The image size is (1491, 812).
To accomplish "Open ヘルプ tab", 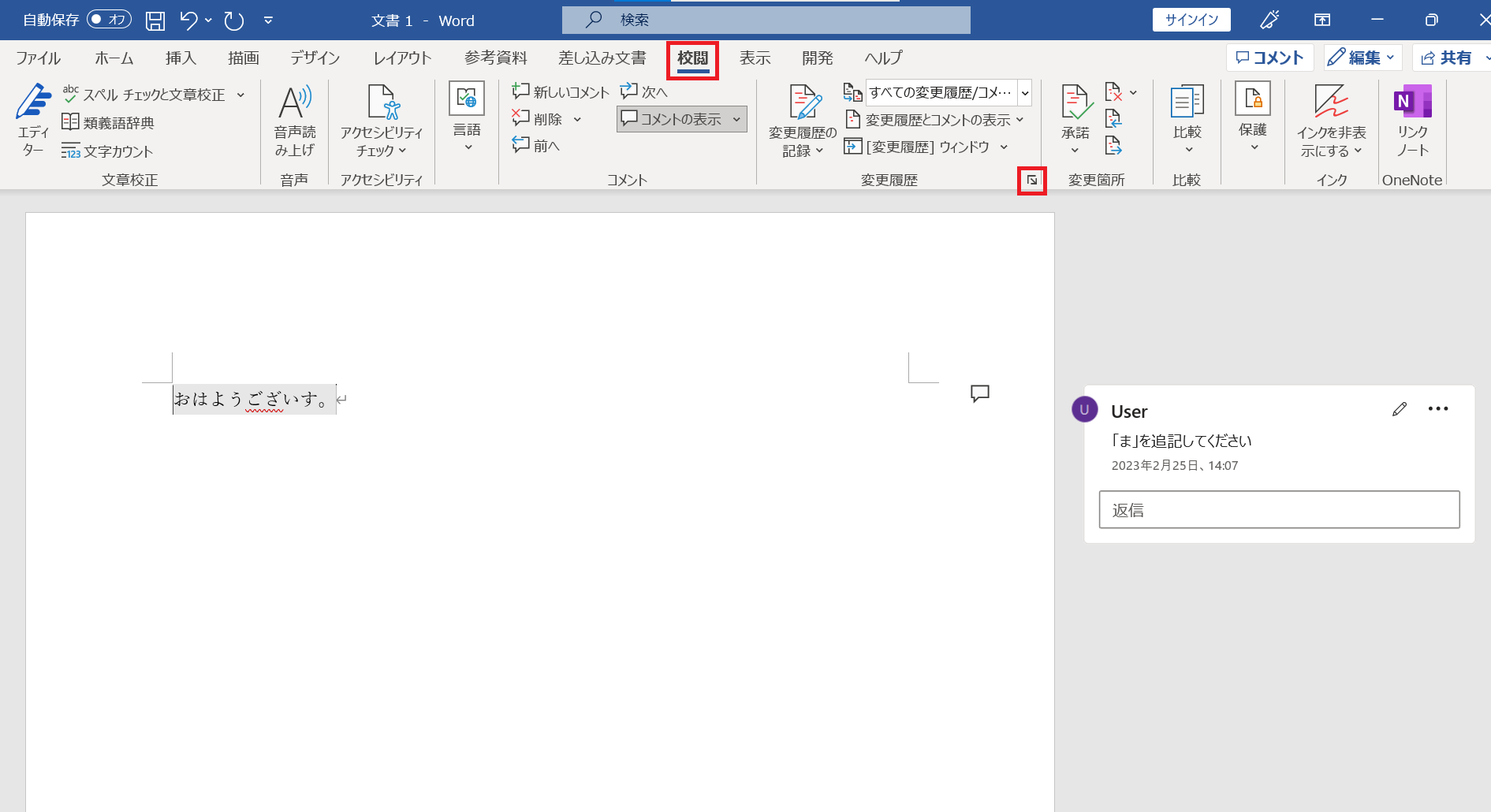I will point(883,58).
